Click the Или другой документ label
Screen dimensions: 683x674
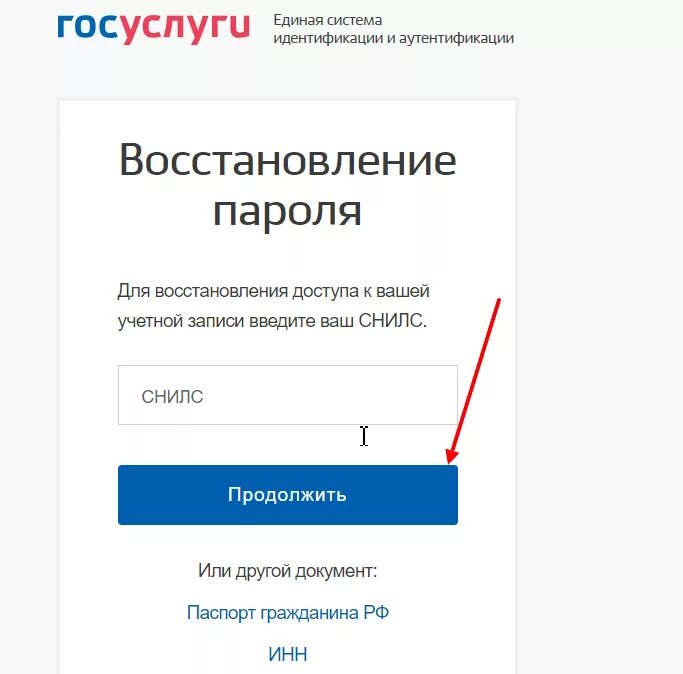[x=287, y=571]
